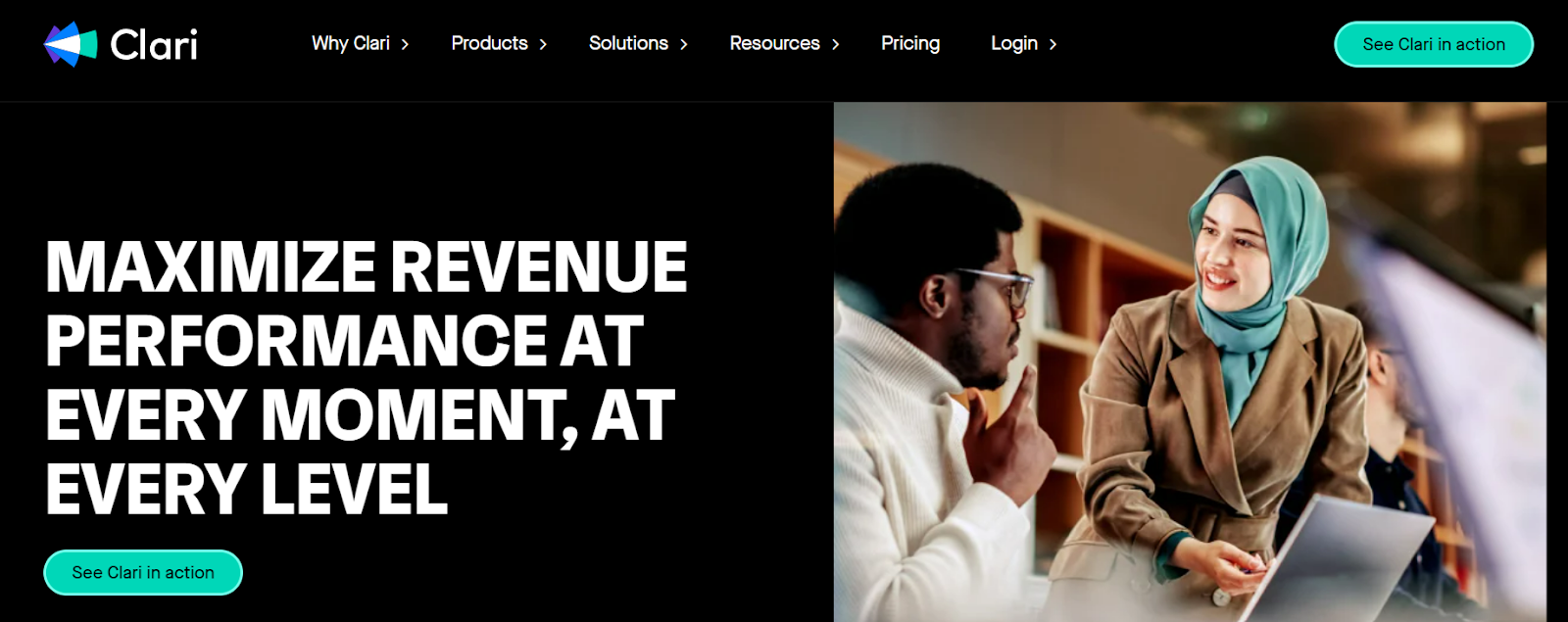Open the Resources menu item

tap(774, 43)
